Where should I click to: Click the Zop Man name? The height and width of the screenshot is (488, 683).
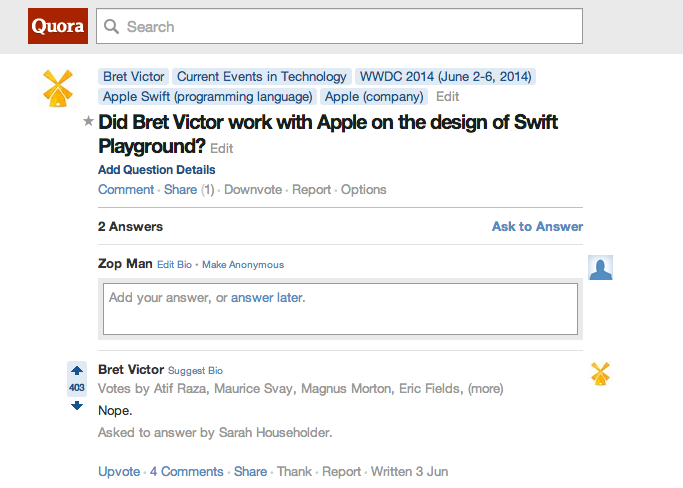pyautogui.click(x=125, y=264)
